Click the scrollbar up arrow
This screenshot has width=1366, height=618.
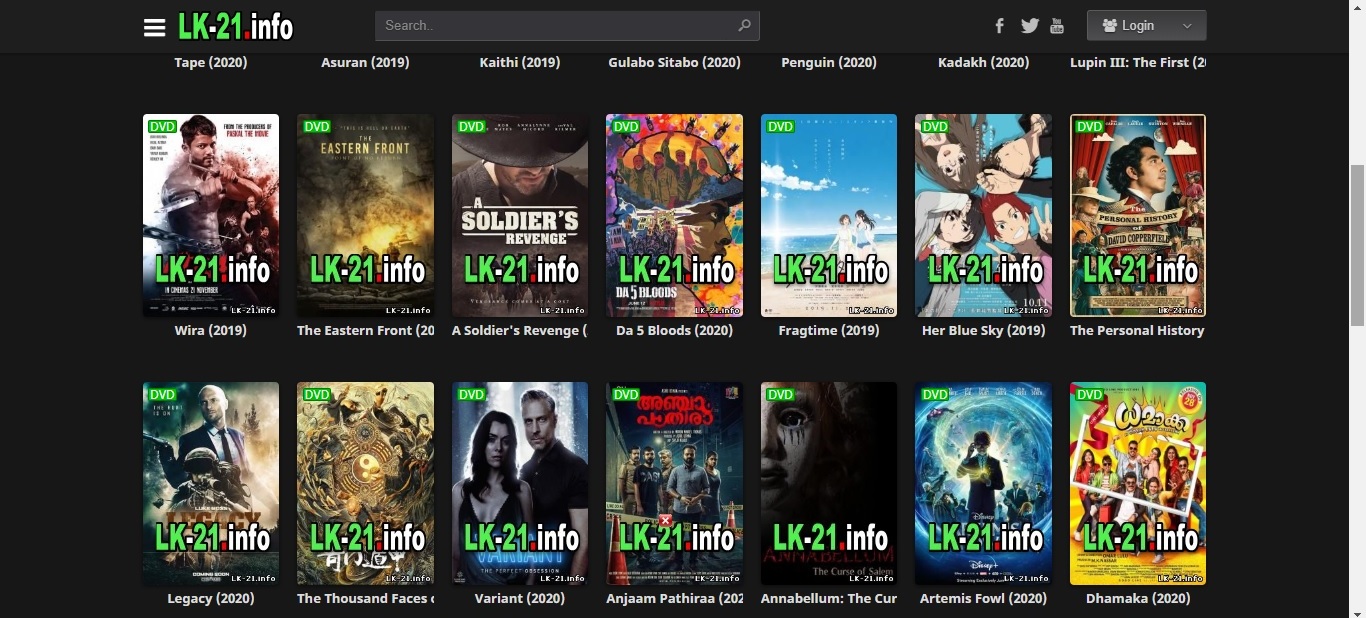coord(1357,8)
